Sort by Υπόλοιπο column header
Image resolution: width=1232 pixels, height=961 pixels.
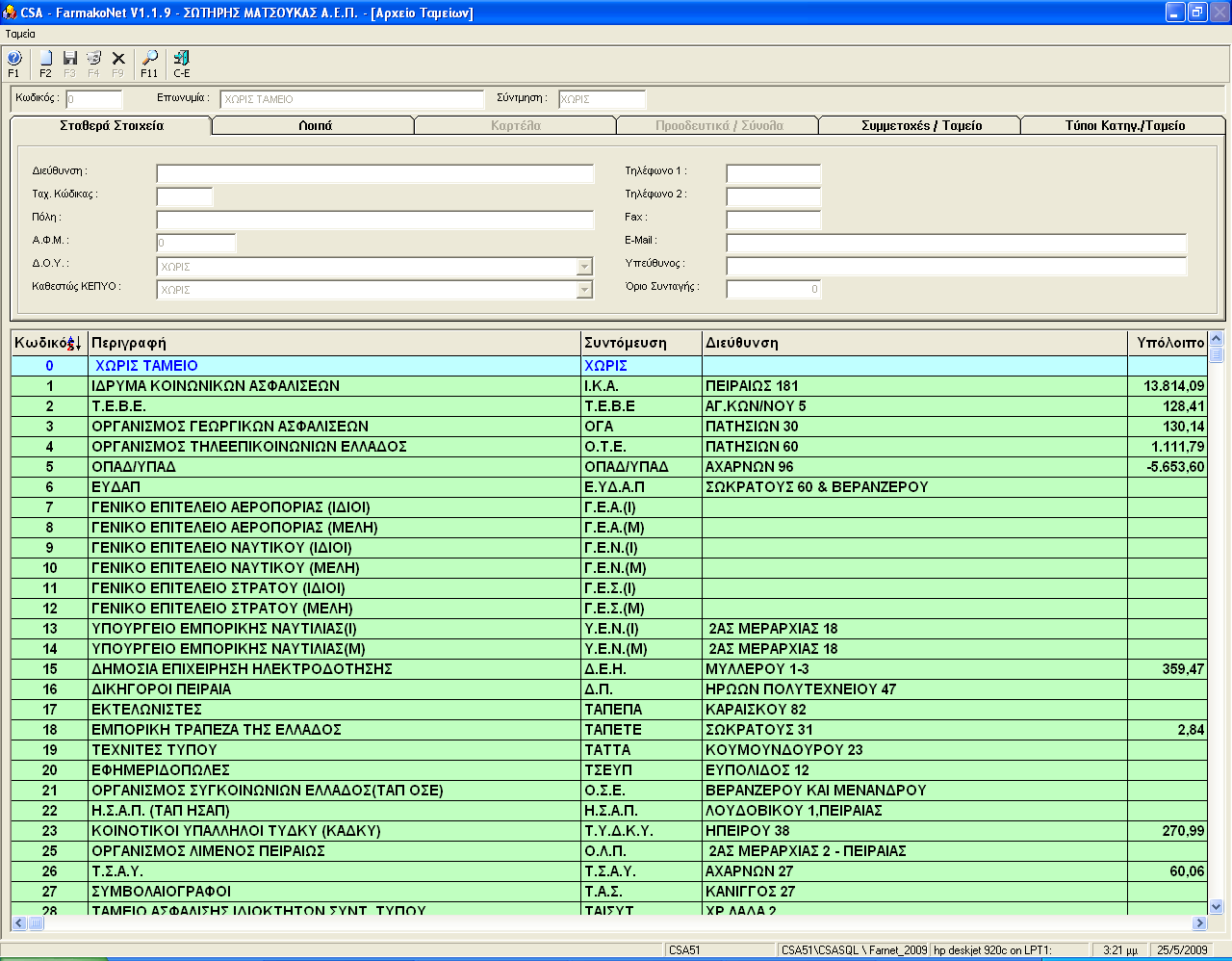1168,343
